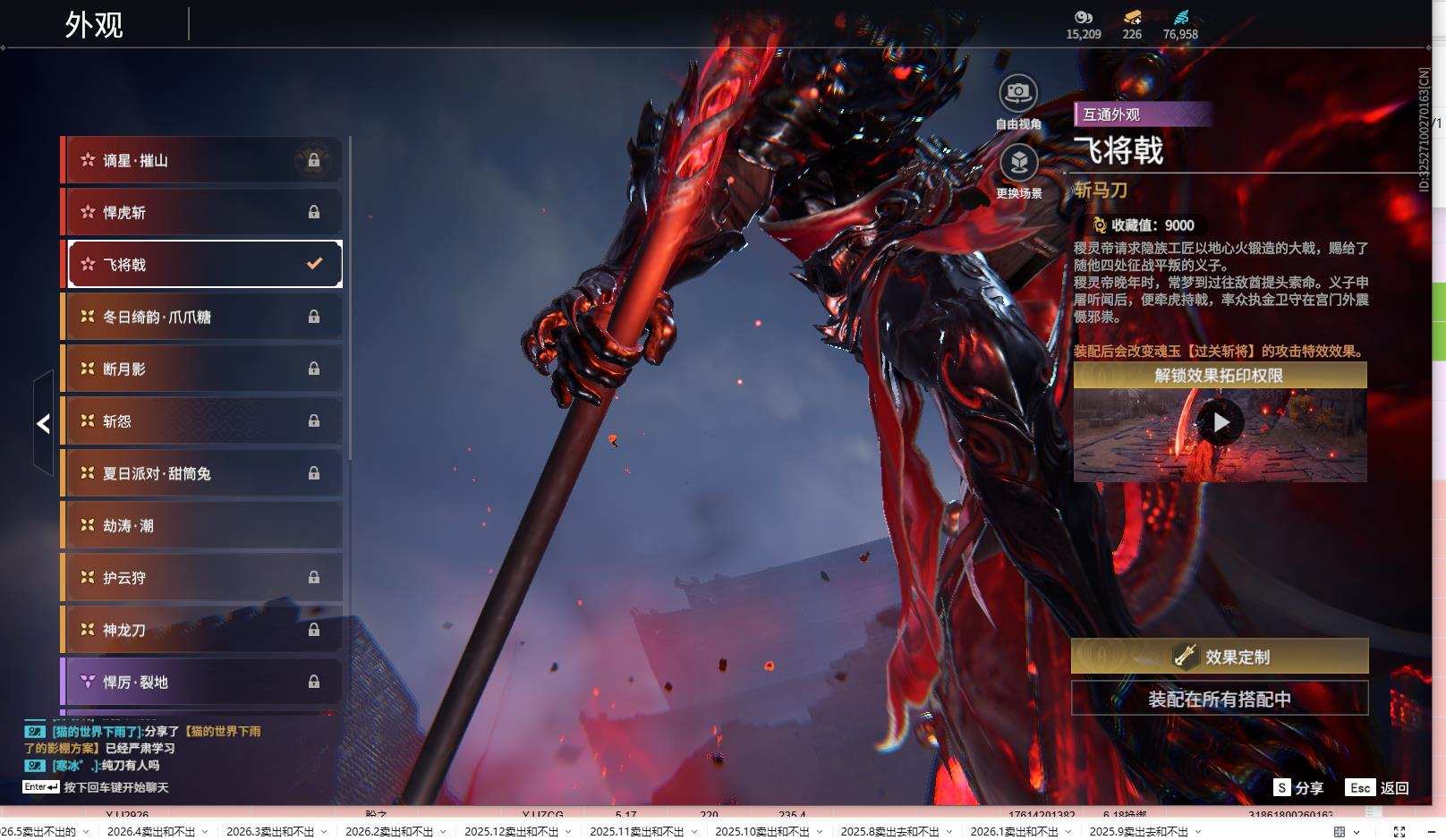Switch to the 2025.9卖出去和不出 sheet tab
This screenshot has width=1446, height=840.
point(1139,832)
